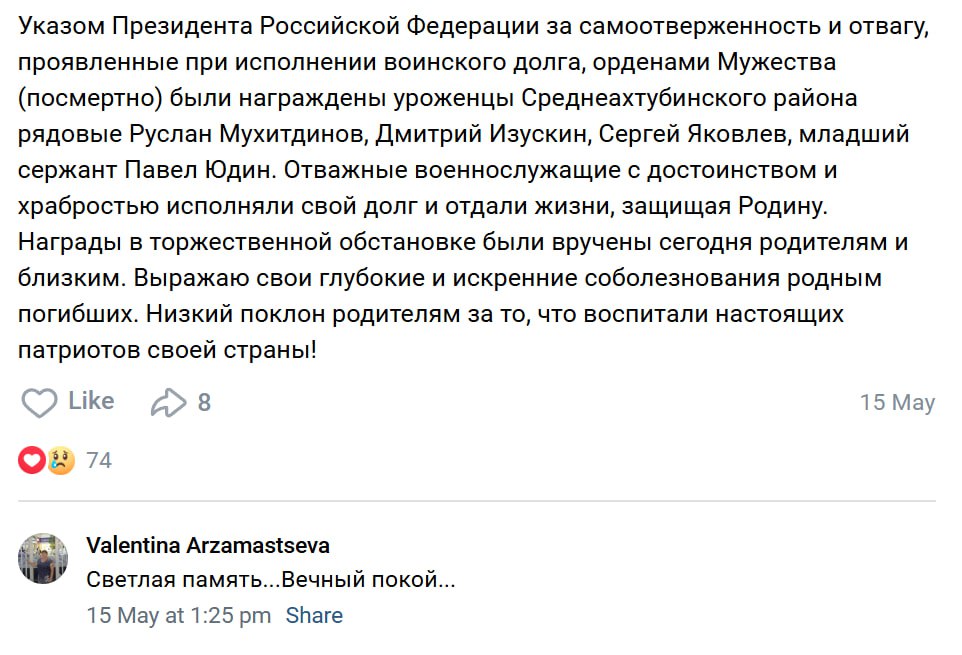The image size is (962, 655).
Task: Open the post date 15 May
Action: pos(897,403)
